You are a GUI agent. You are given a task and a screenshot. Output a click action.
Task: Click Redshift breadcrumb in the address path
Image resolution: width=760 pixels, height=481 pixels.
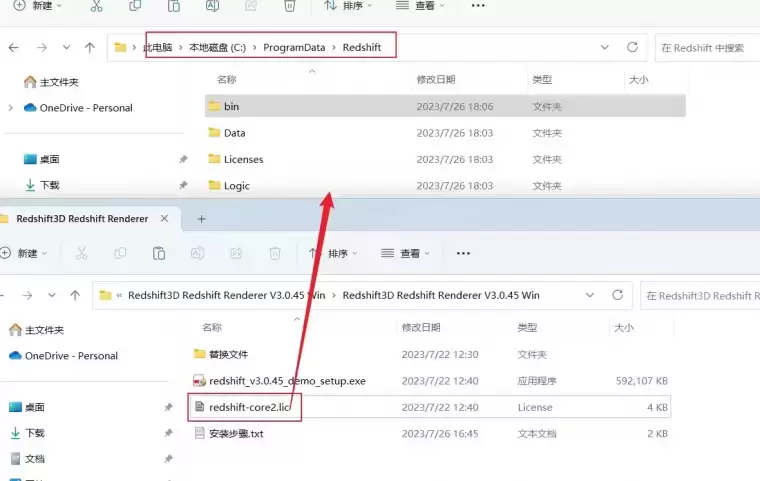362,48
